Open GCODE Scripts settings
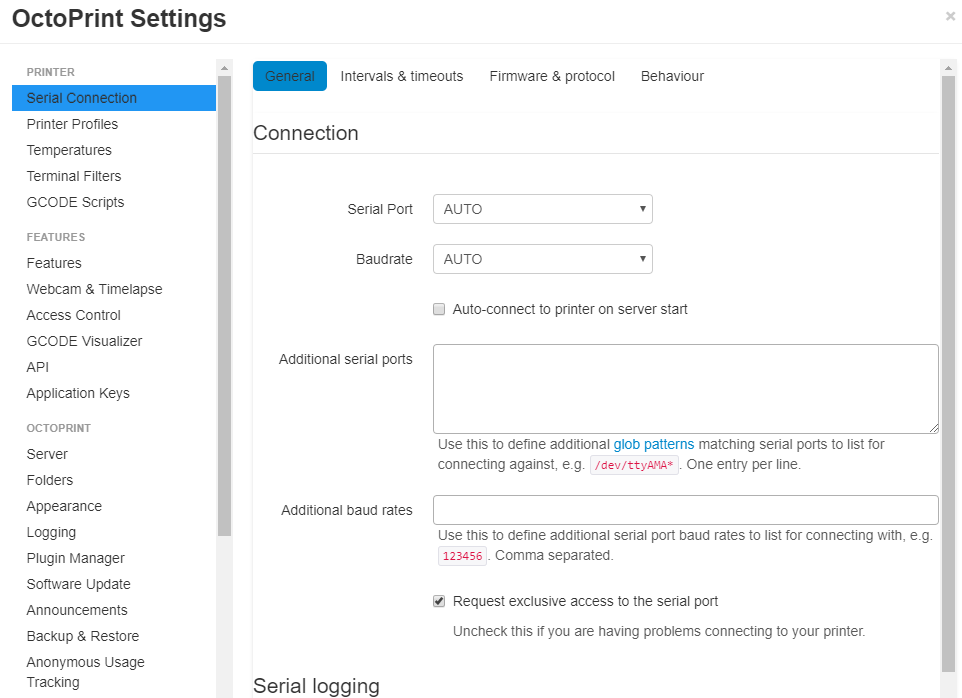Screen dimensions: 962x698 pos(75,202)
